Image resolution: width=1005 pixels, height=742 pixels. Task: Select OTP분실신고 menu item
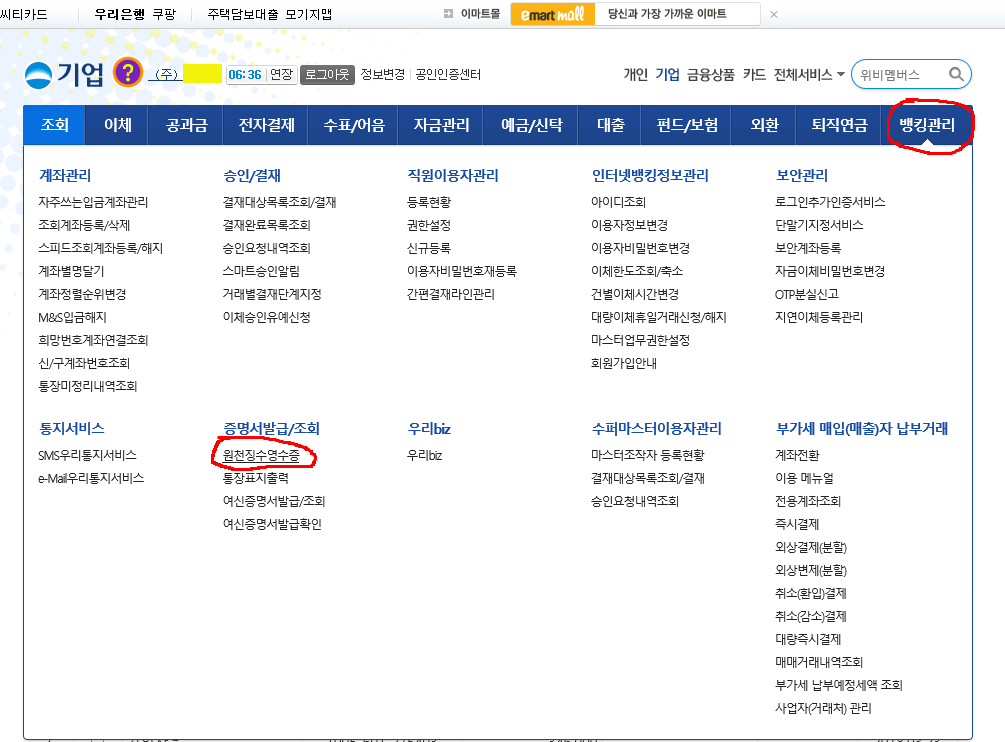click(807, 295)
